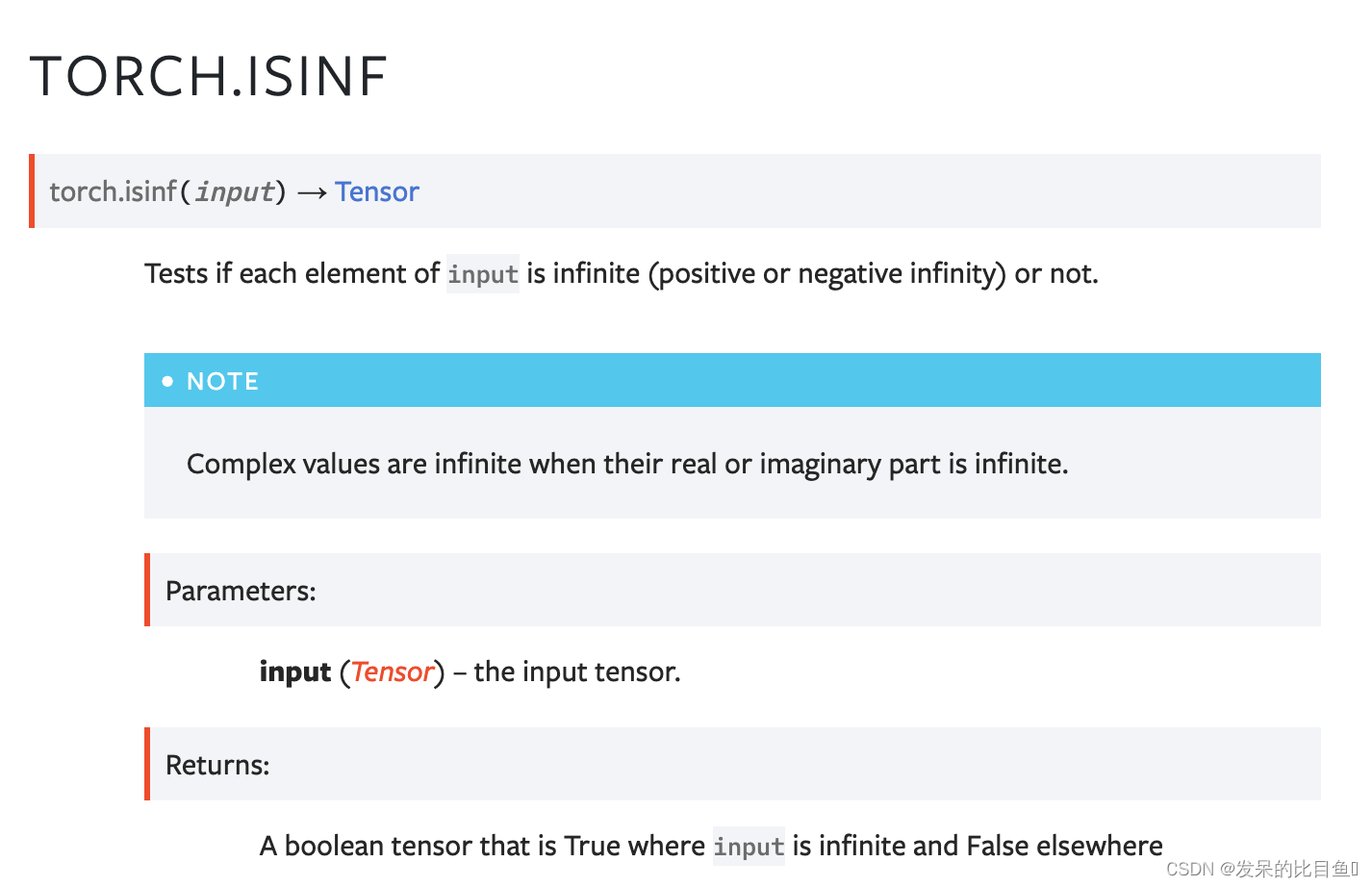Click the bold input parameter name

click(x=295, y=672)
